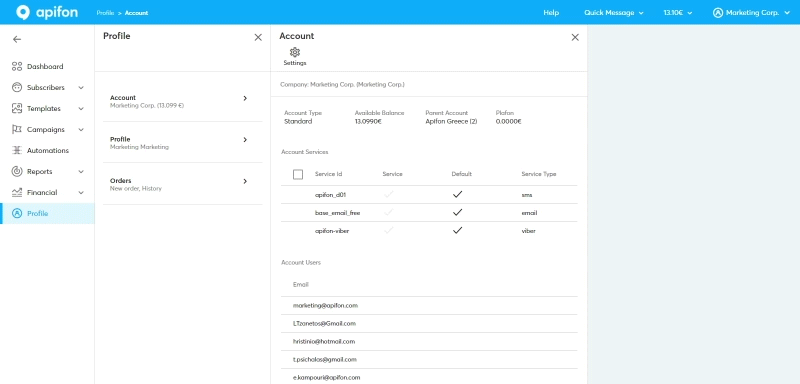Click the Account breadcrumb text
The width and height of the screenshot is (800, 384).
click(x=137, y=13)
